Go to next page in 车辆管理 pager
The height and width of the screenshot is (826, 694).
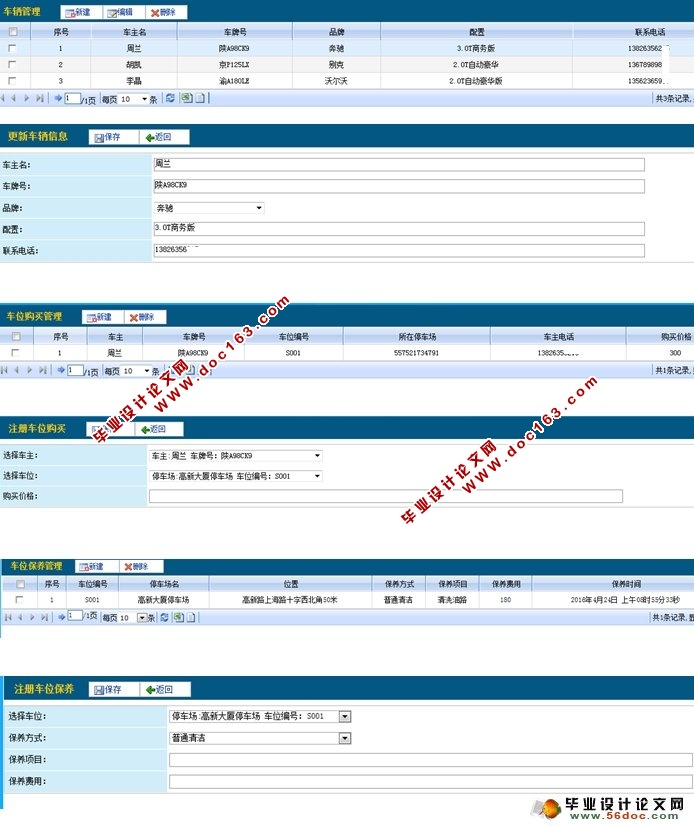click(x=26, y=98)
